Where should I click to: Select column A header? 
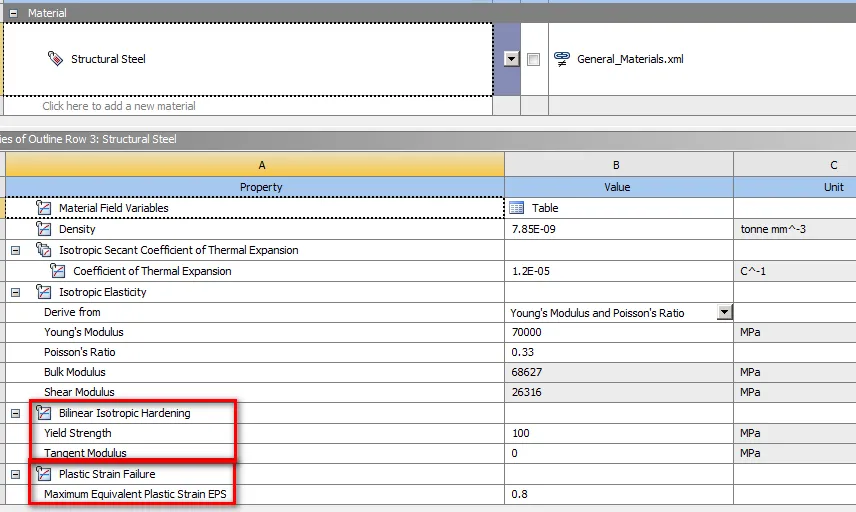[261, 165]
